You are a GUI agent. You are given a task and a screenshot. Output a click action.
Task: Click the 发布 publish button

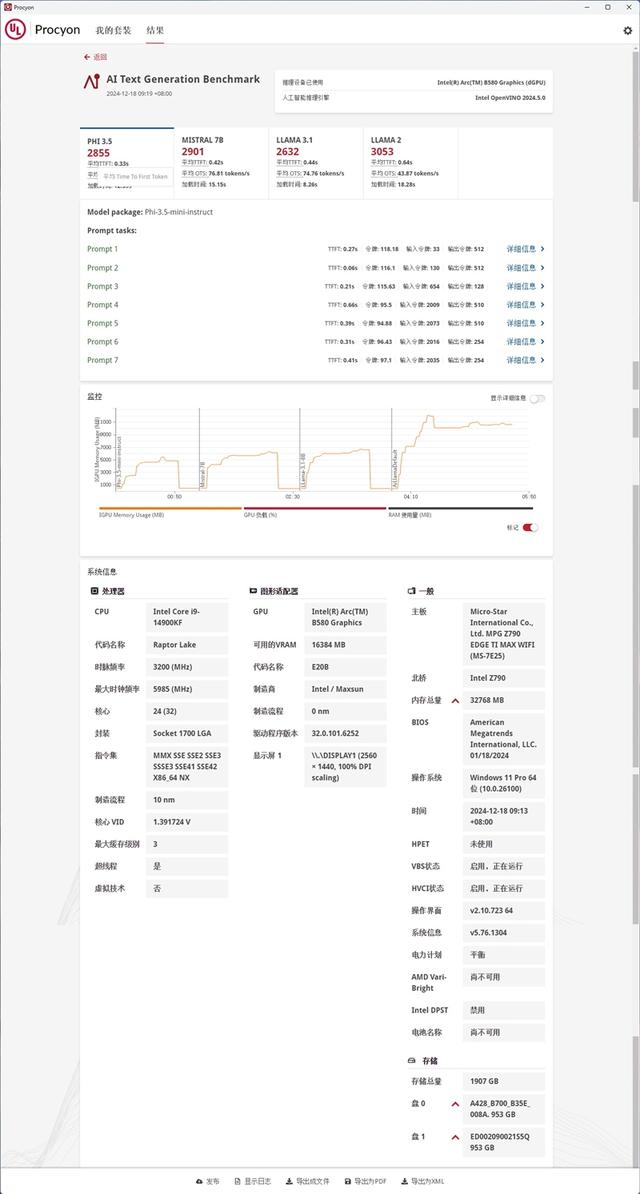tap(208, 1181)
